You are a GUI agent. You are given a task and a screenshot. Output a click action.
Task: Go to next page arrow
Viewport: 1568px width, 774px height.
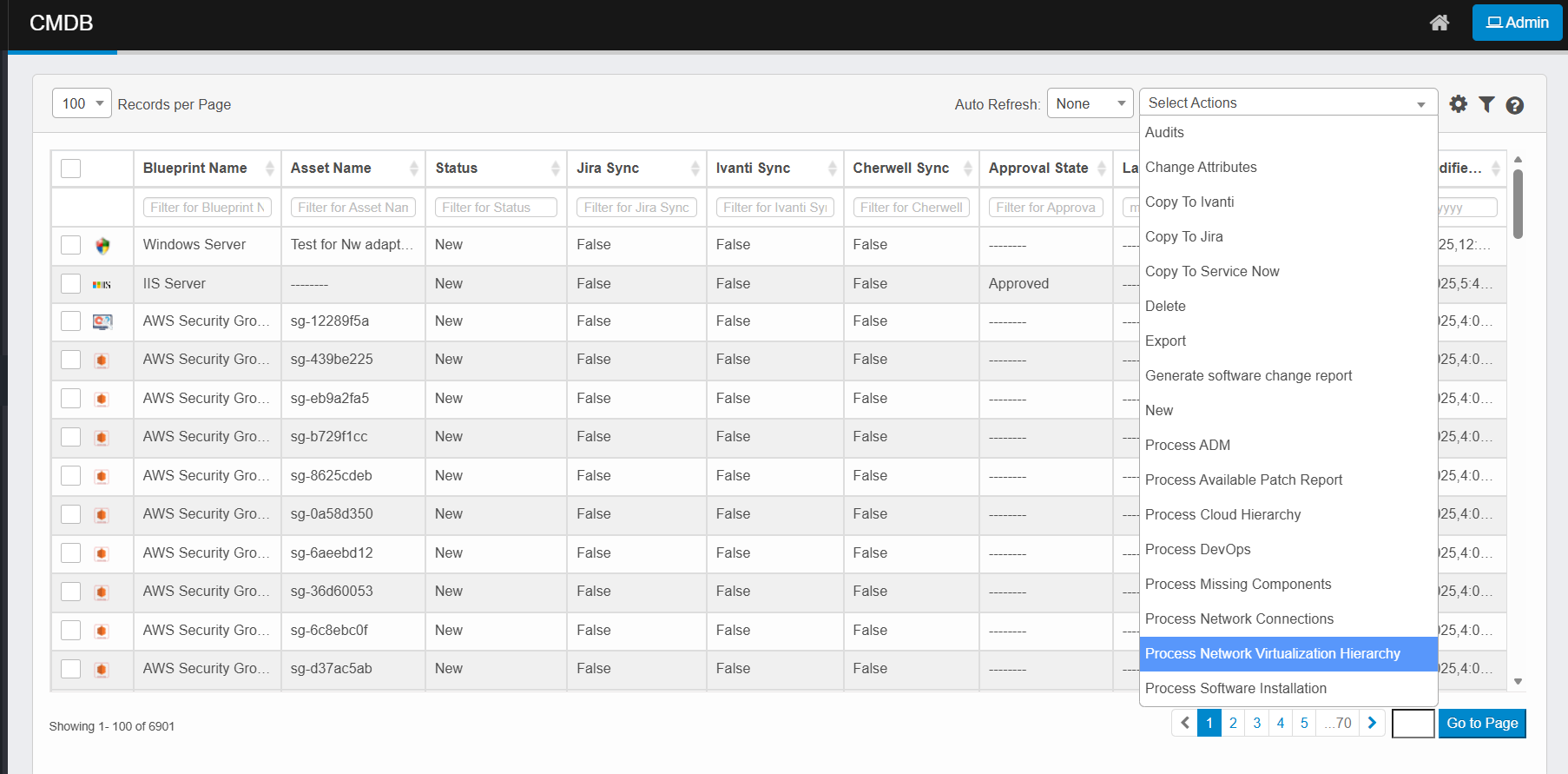click(x=1372, y=723)
